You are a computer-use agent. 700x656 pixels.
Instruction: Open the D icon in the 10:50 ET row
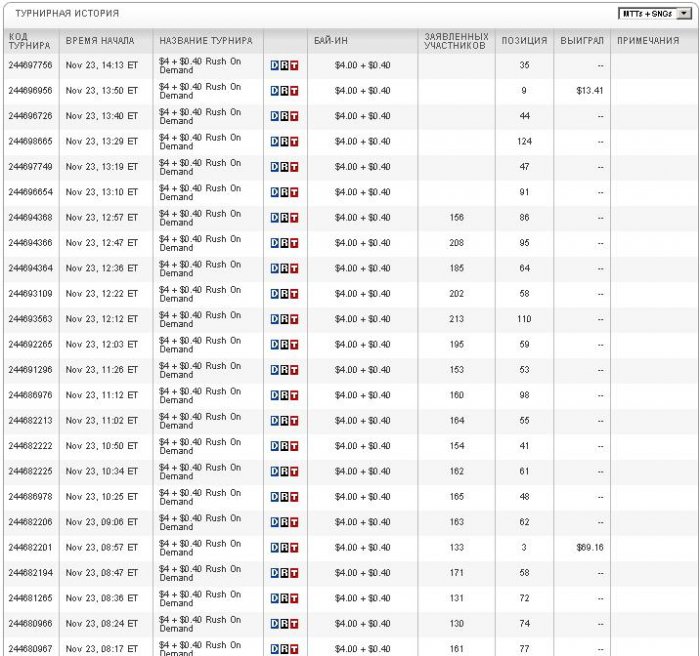pos(275,446)
